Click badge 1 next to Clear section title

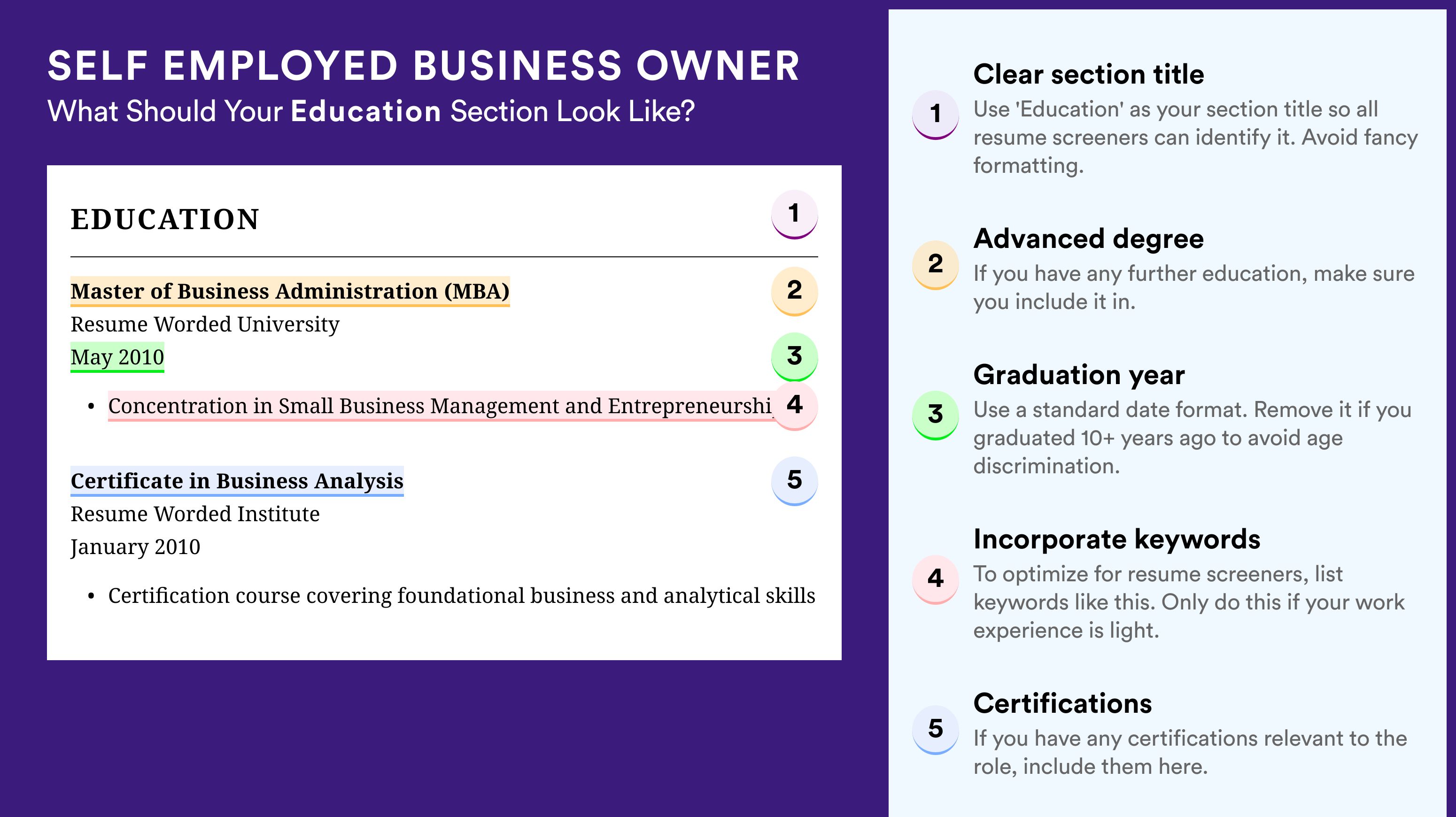(x=936, y=114)
